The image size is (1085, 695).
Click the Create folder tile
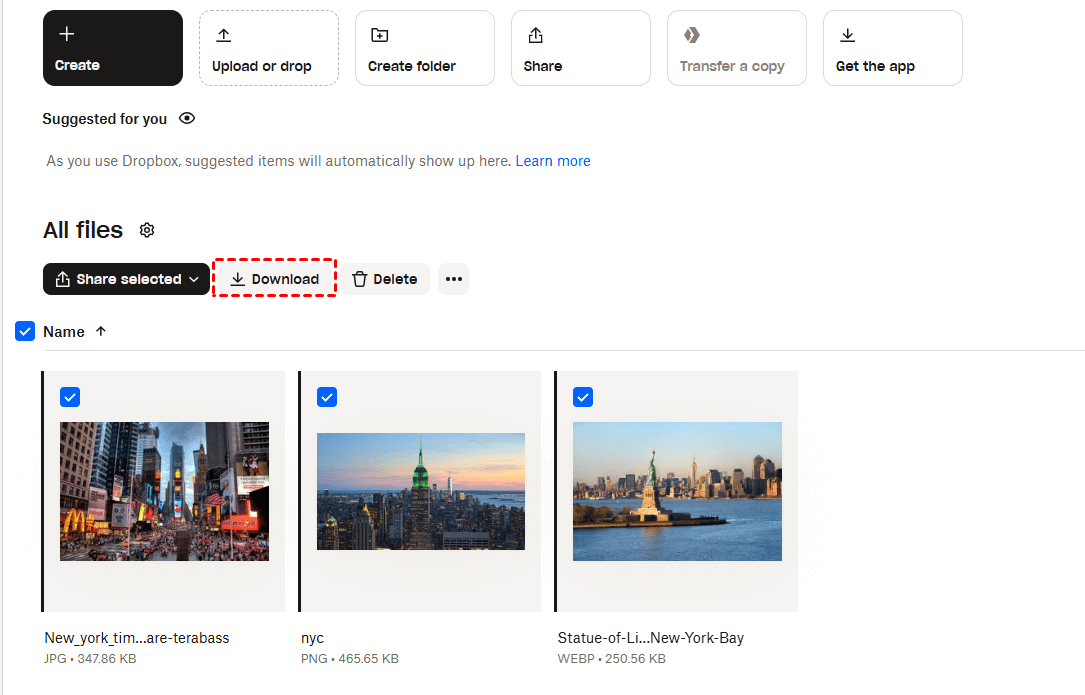(424, 48)
